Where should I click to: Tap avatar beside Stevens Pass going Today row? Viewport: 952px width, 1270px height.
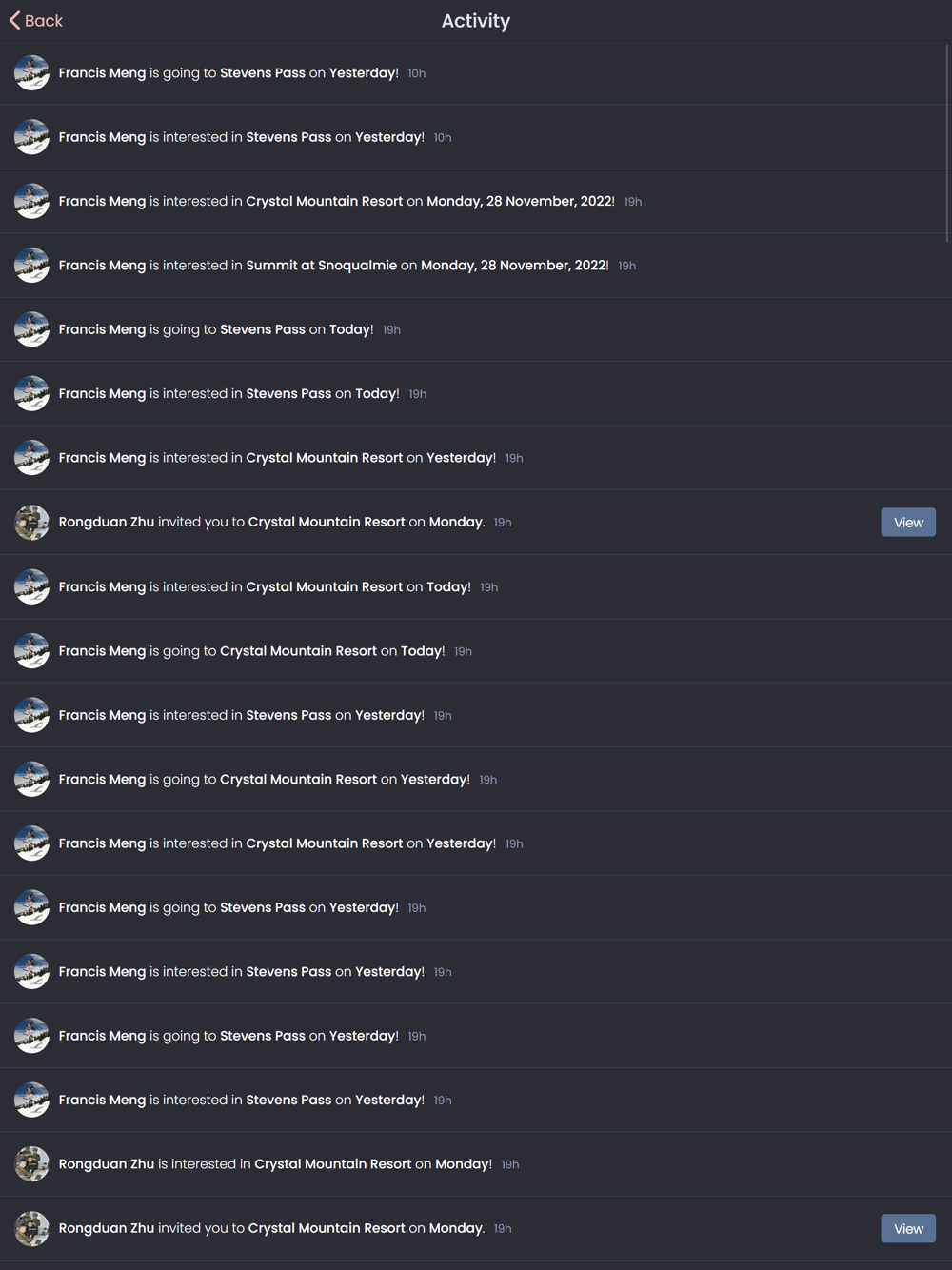(31, 329)
